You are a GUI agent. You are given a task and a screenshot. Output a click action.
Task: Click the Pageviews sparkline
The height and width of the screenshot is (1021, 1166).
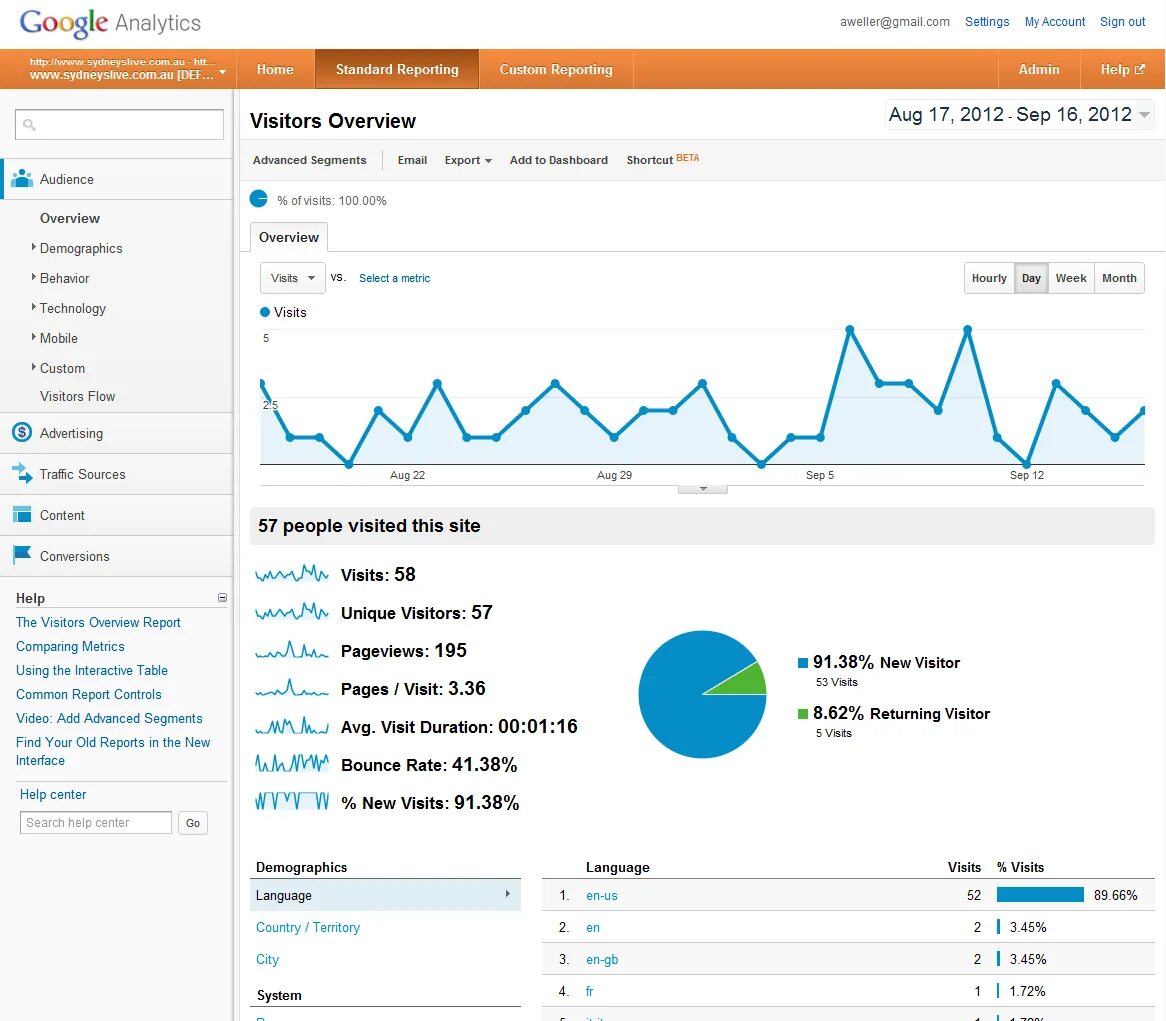click(x=292, y=650)
